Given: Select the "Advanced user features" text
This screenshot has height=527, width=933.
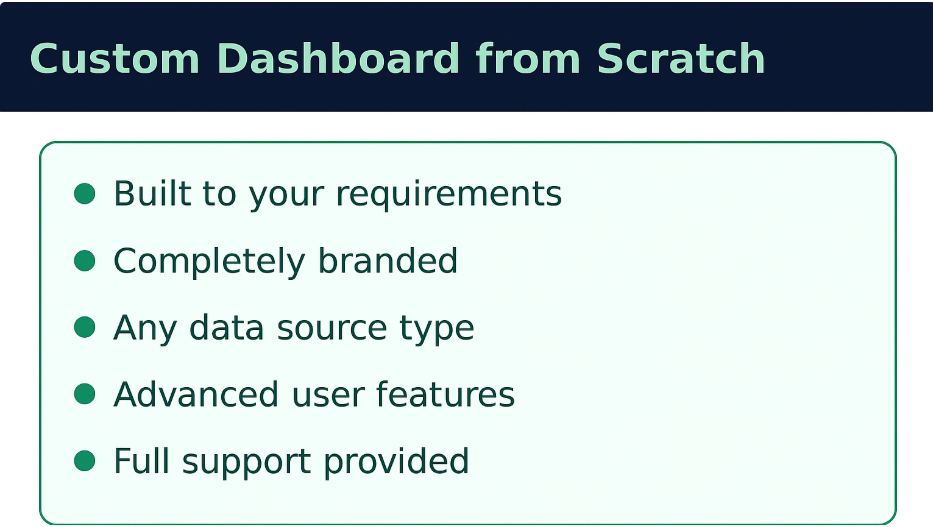Looking at the screenshot, I should [x=313, y=395].
